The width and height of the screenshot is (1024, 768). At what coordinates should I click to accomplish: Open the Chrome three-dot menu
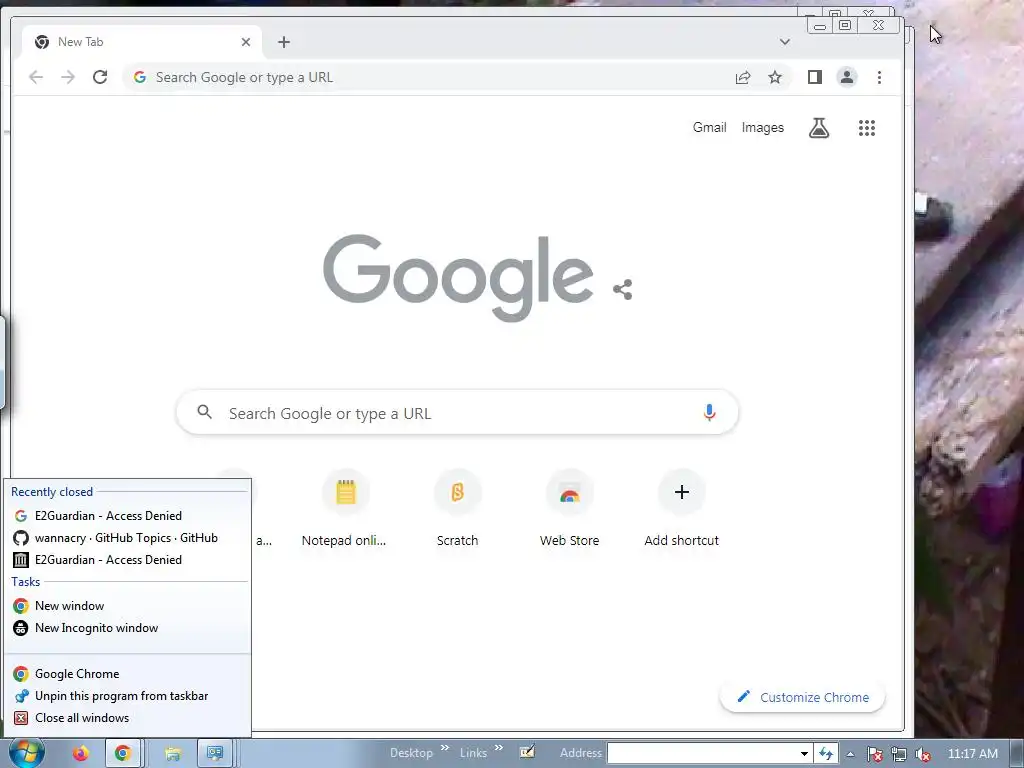879,77
